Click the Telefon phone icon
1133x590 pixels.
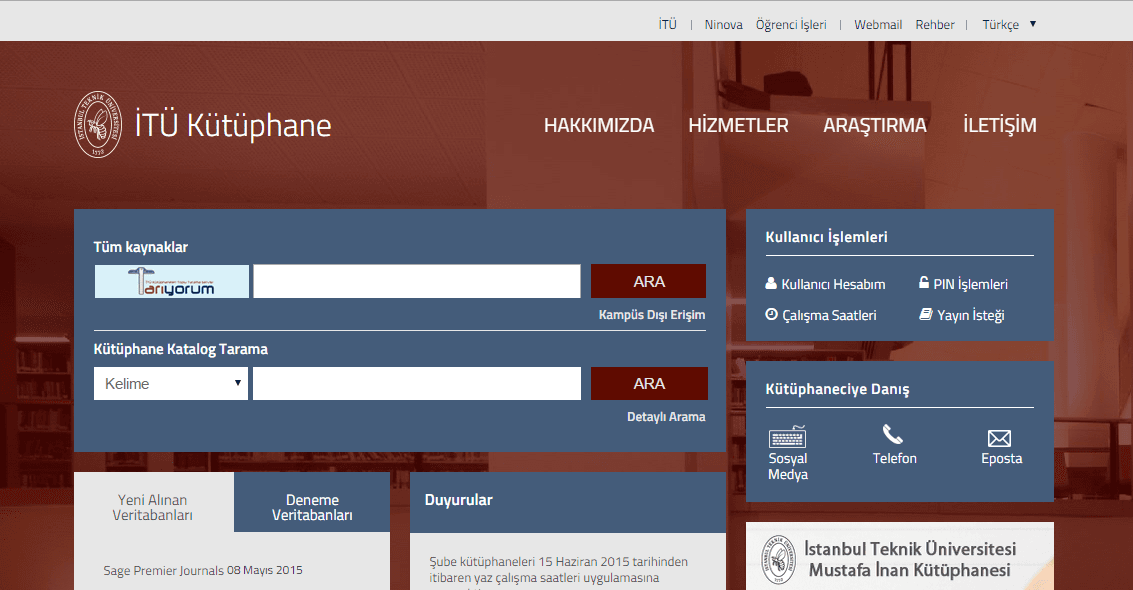[893, 435]
